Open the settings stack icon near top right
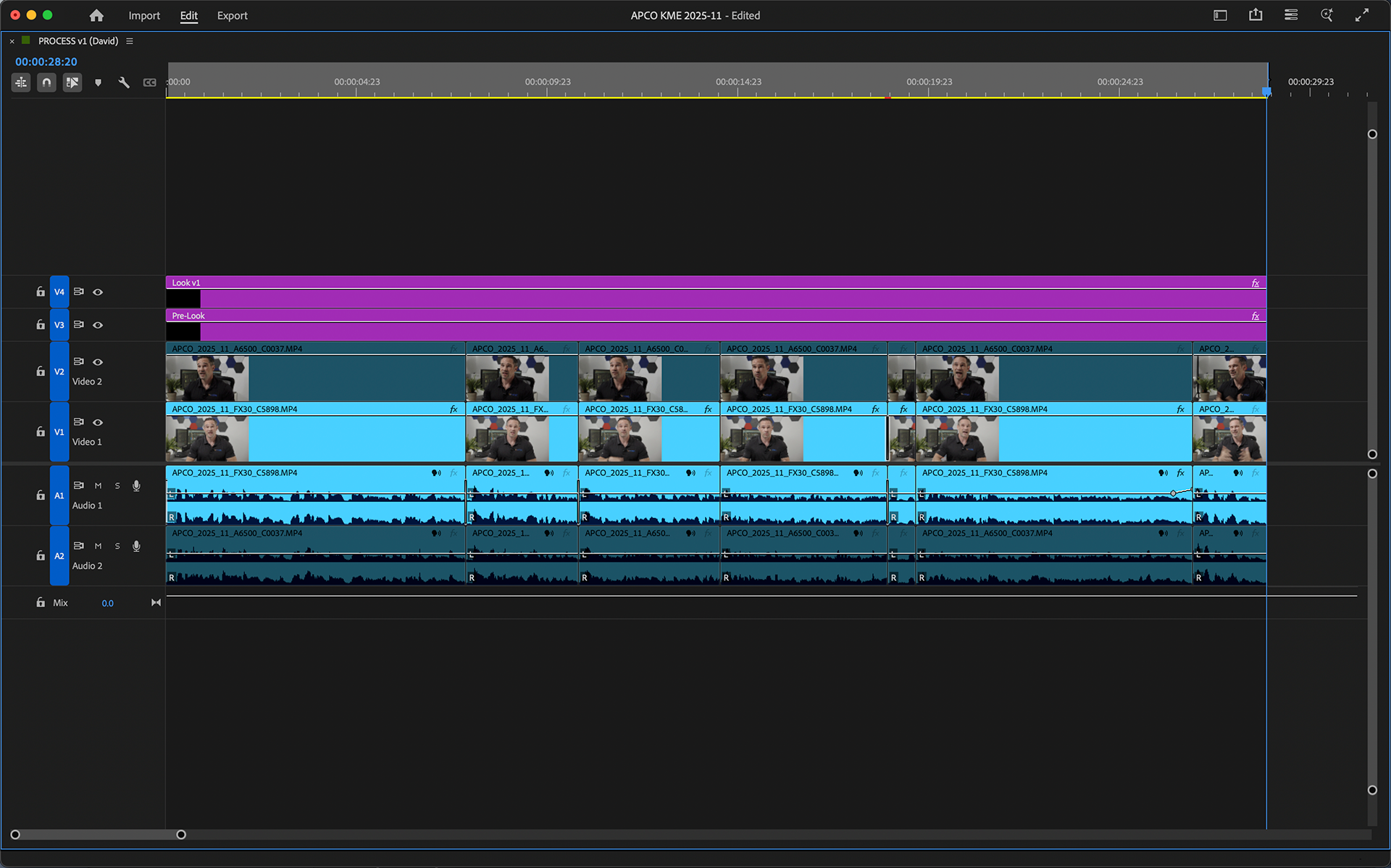 [x=1290, y=14]
